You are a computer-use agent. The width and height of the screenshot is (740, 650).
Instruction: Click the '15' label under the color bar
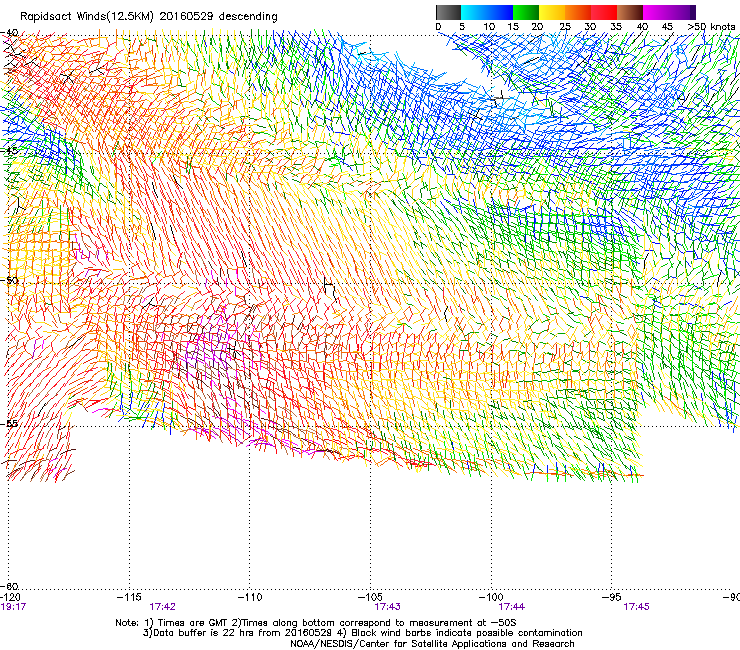click(513, 27)
